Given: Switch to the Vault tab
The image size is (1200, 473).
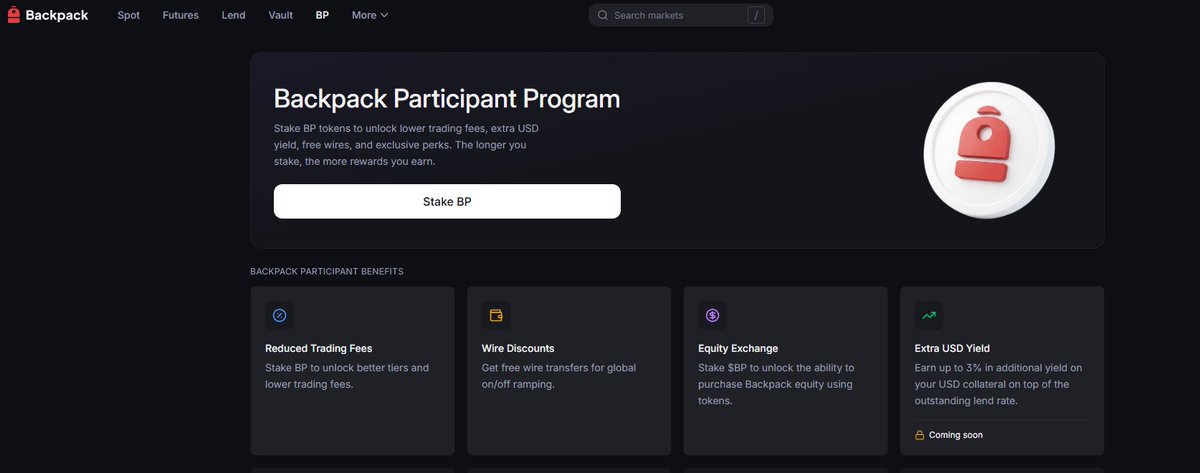Looking at the screenshot, I should point(281,15).
